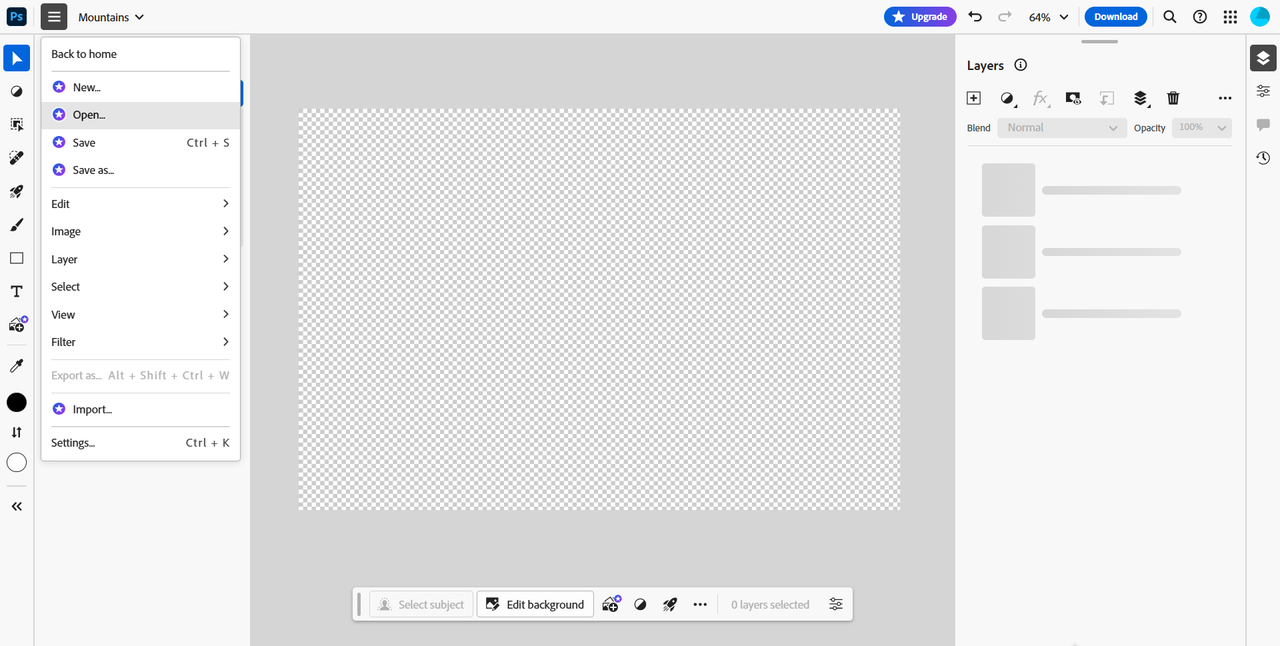This screenshot has height=646, width=1280.
Task: Click the Layers info icon
Action: pyautogui.click(x=1021, y=65)
